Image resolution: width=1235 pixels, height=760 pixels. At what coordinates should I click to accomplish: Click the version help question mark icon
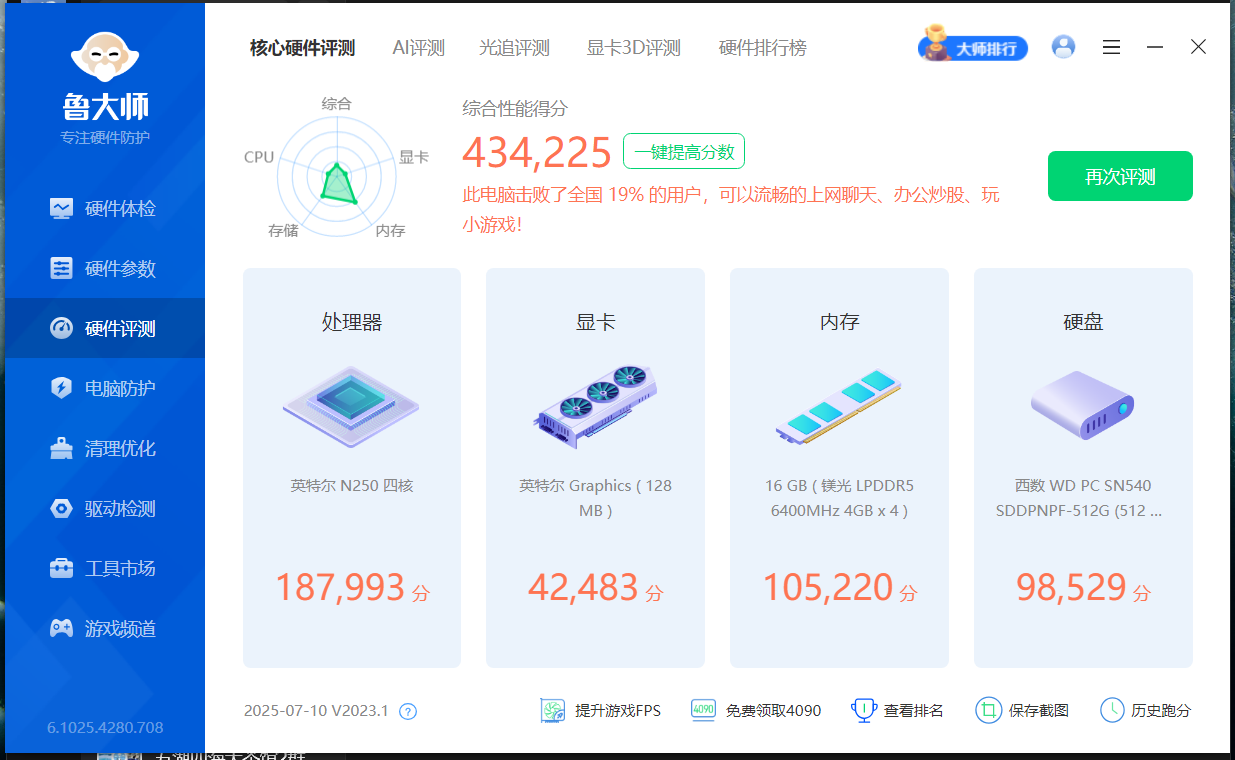(408, 711)
